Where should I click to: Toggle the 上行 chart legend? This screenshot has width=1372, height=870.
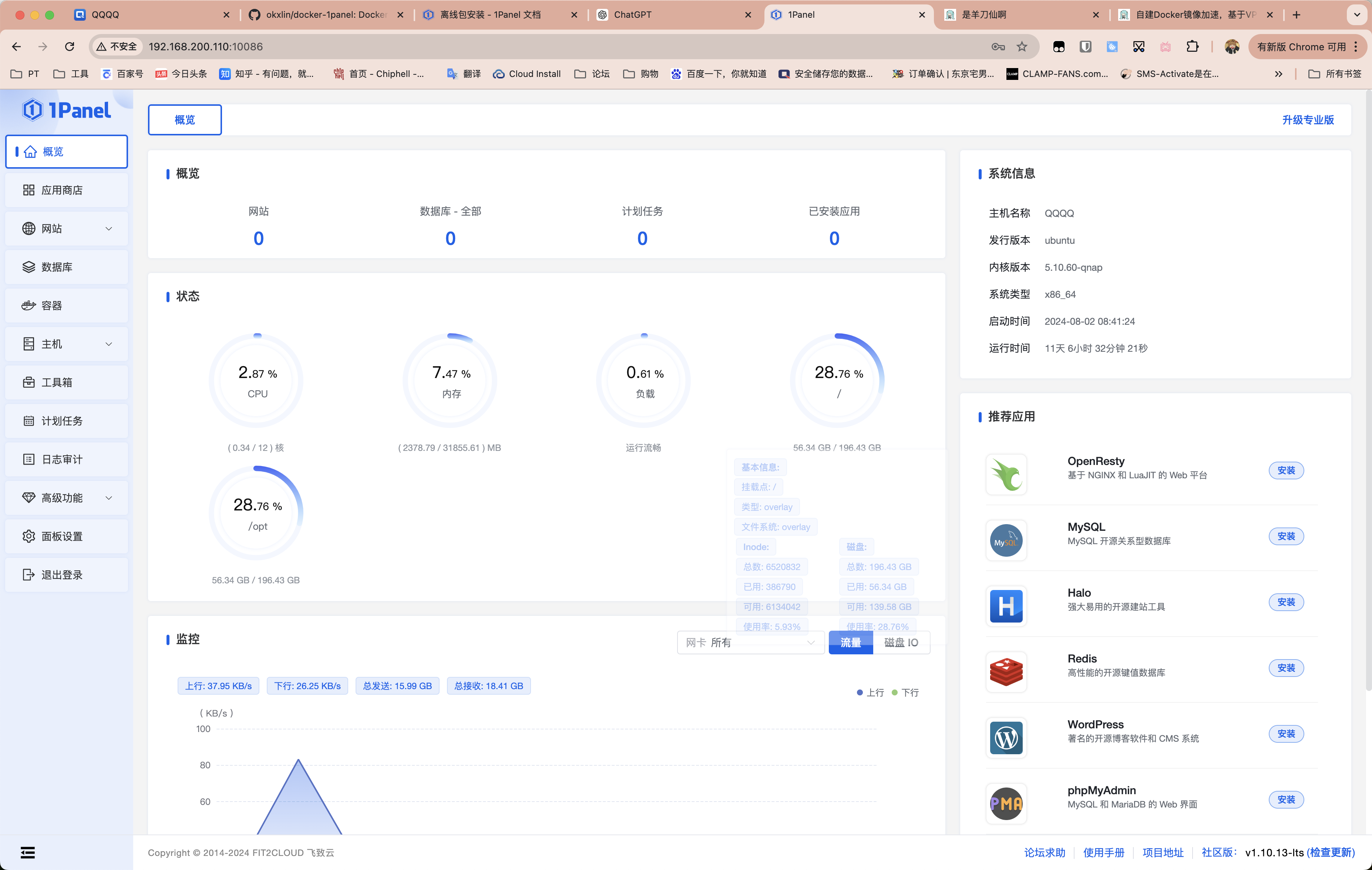871,692
